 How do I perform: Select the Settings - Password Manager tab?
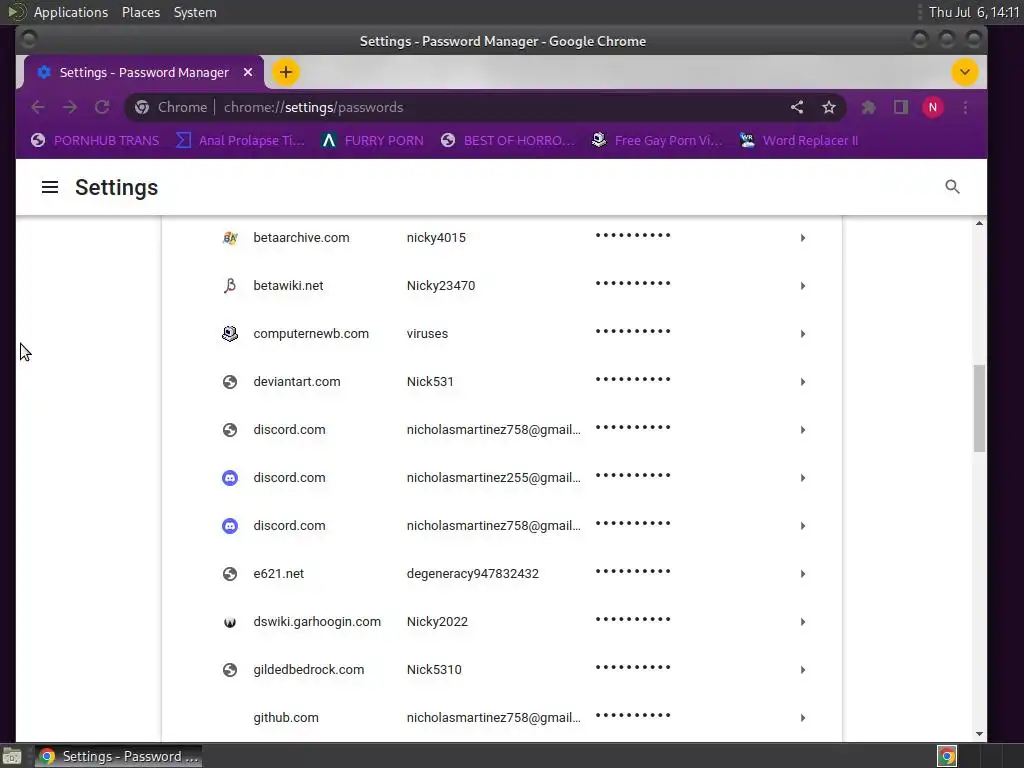tap(144, 72)
